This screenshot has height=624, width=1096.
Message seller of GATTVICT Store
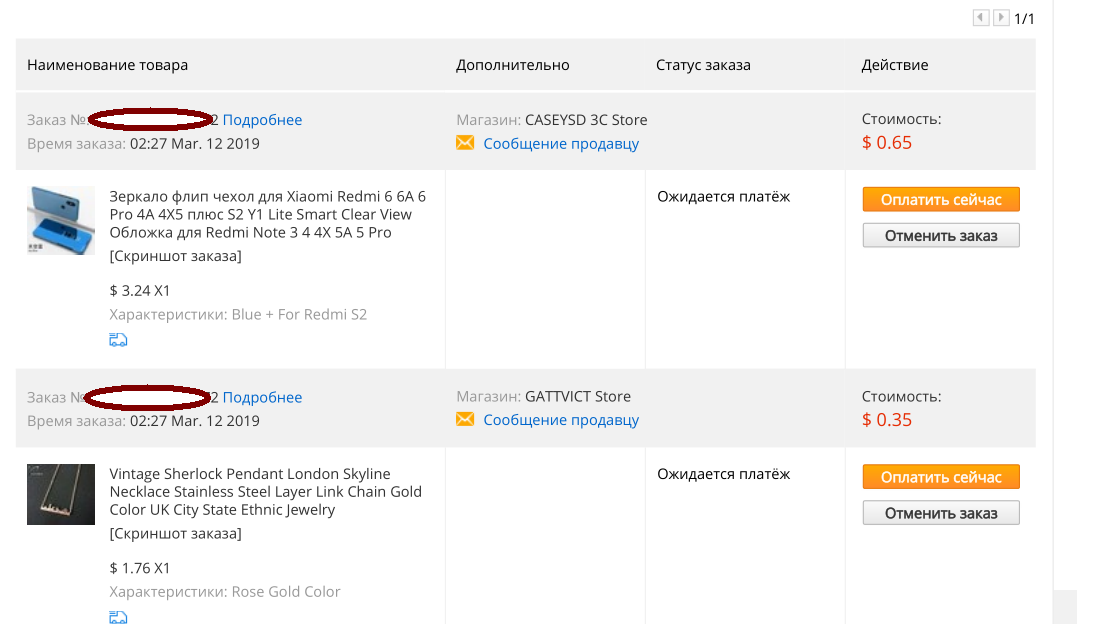561,420
